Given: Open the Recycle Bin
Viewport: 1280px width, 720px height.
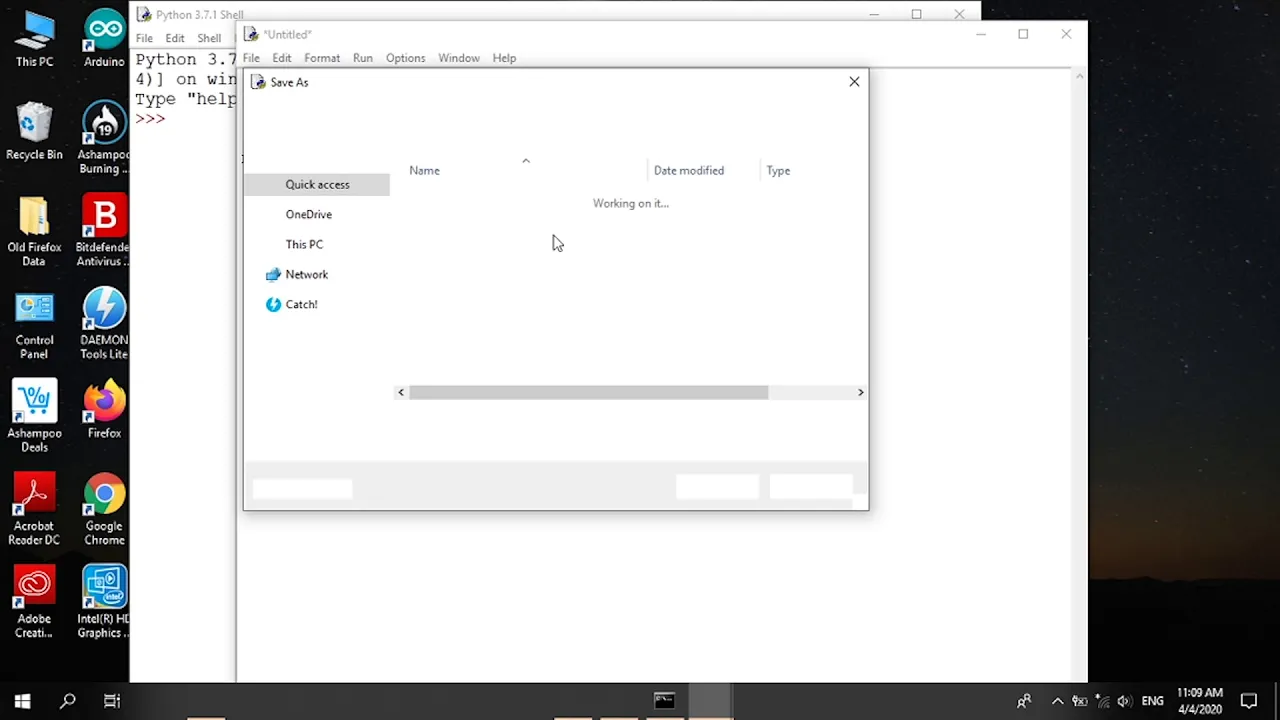Looking at the screenshot, I should pyautogui.click(x=34, y=132).
